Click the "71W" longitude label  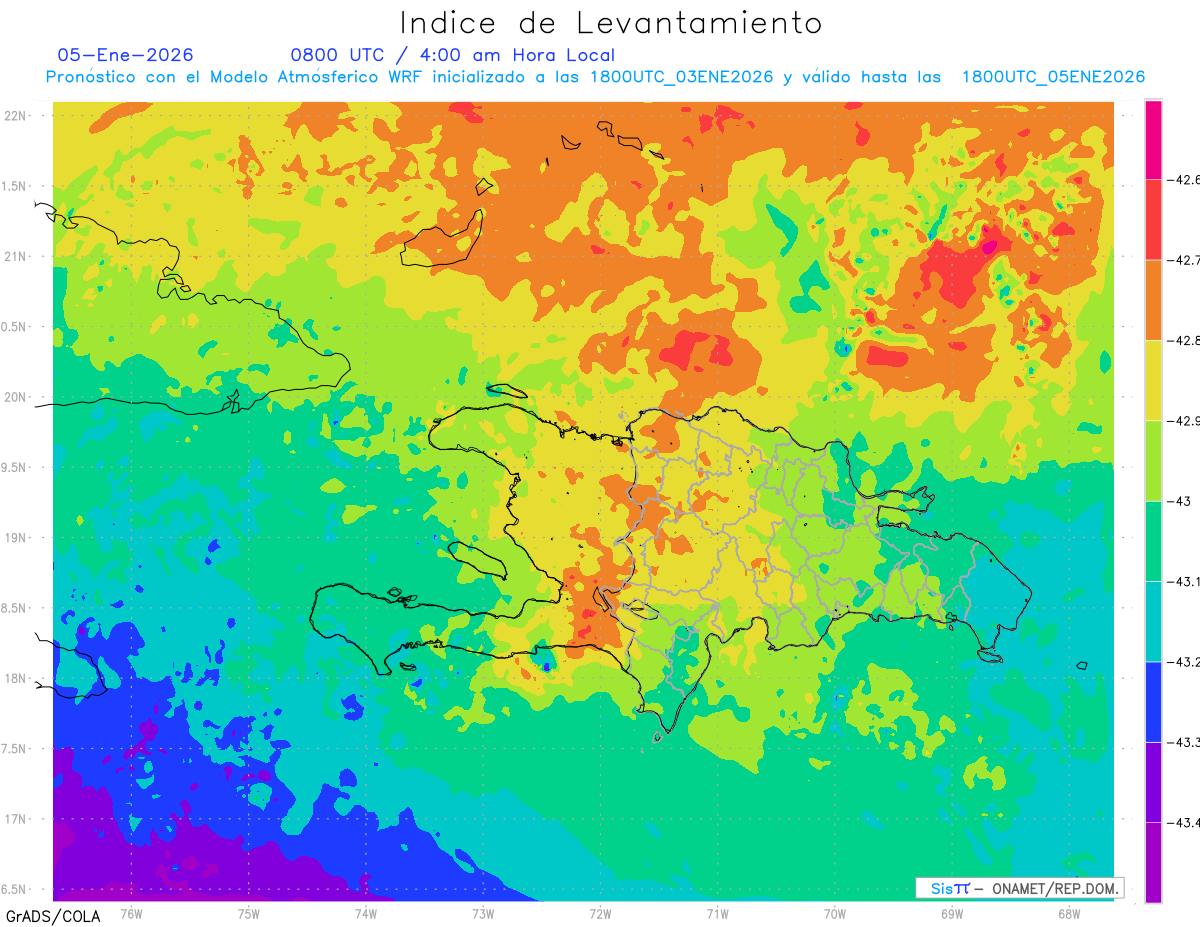click(x=717, y=913)
